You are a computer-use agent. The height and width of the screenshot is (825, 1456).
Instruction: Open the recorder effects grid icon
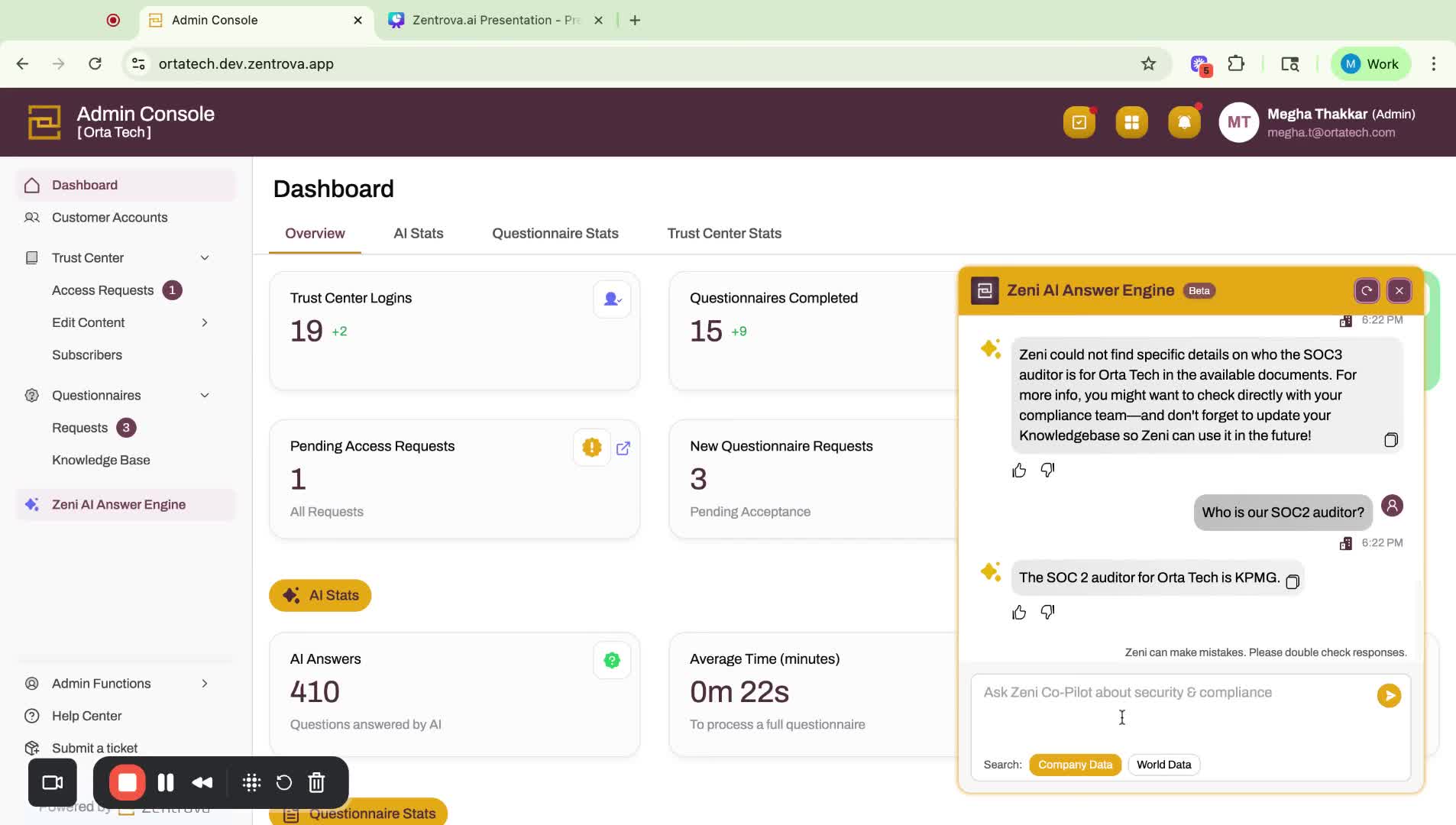251,782
